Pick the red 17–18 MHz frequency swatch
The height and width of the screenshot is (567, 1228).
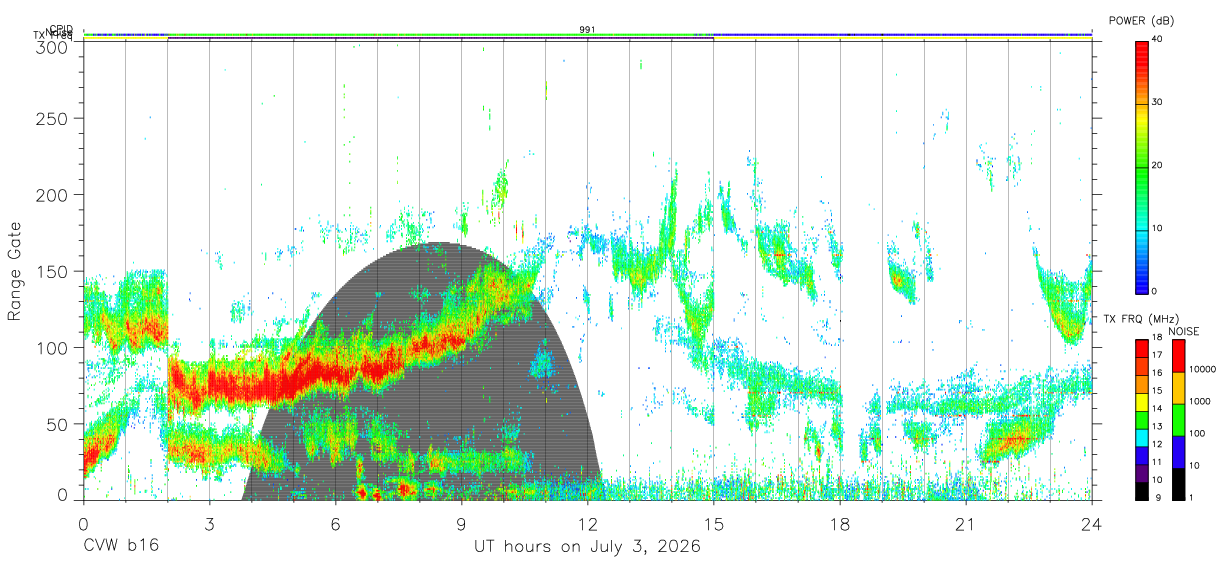[1141, 349]
